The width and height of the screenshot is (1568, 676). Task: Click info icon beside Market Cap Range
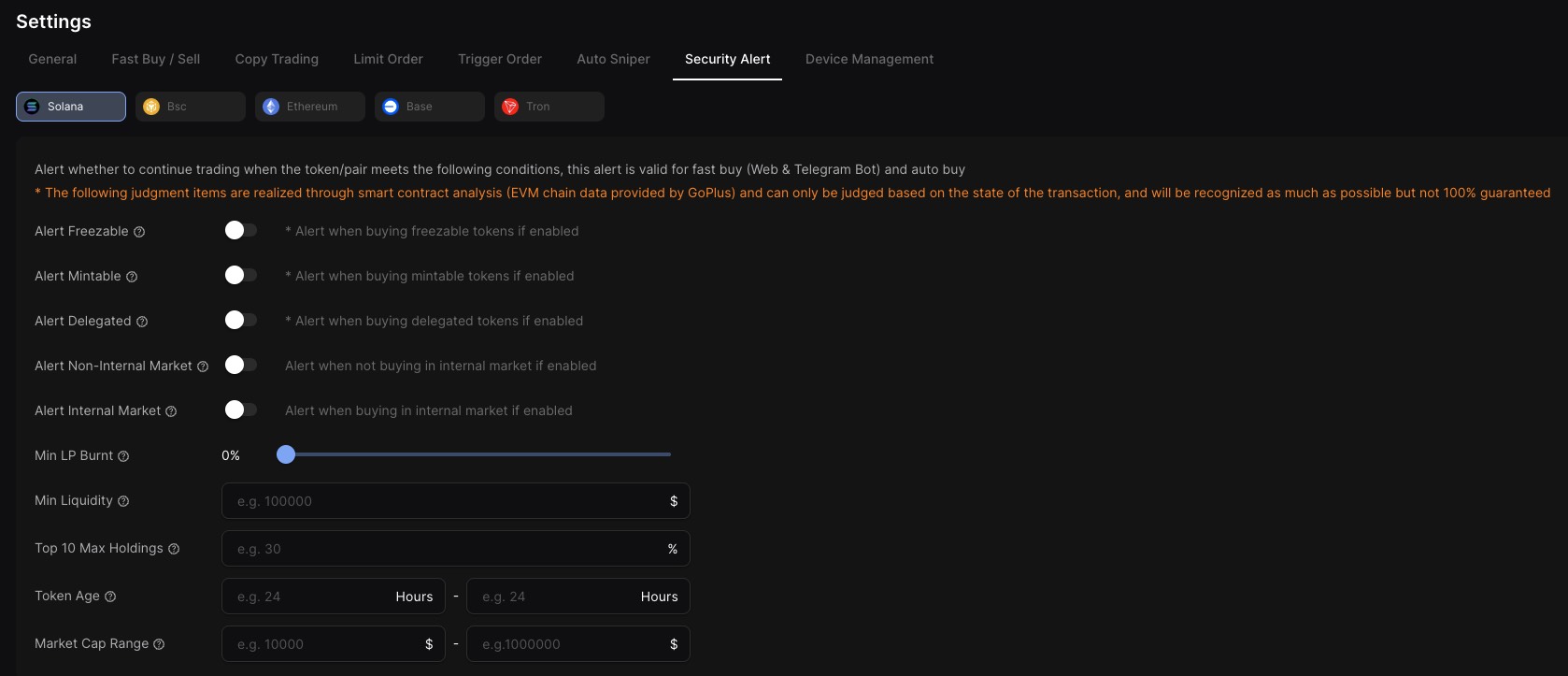(159, 644)
